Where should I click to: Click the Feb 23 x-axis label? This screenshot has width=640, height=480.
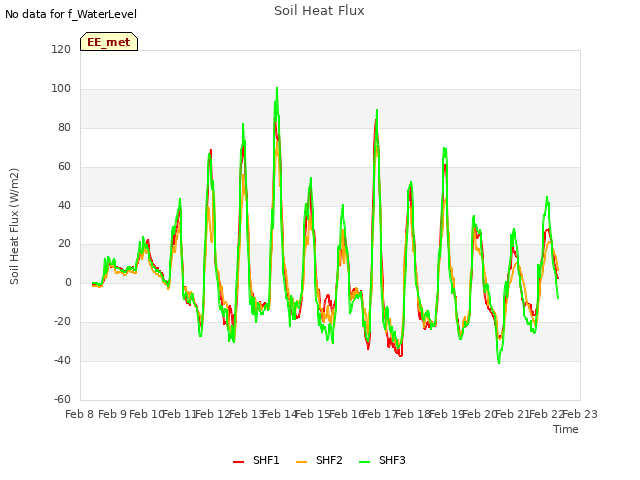point(580,414)
